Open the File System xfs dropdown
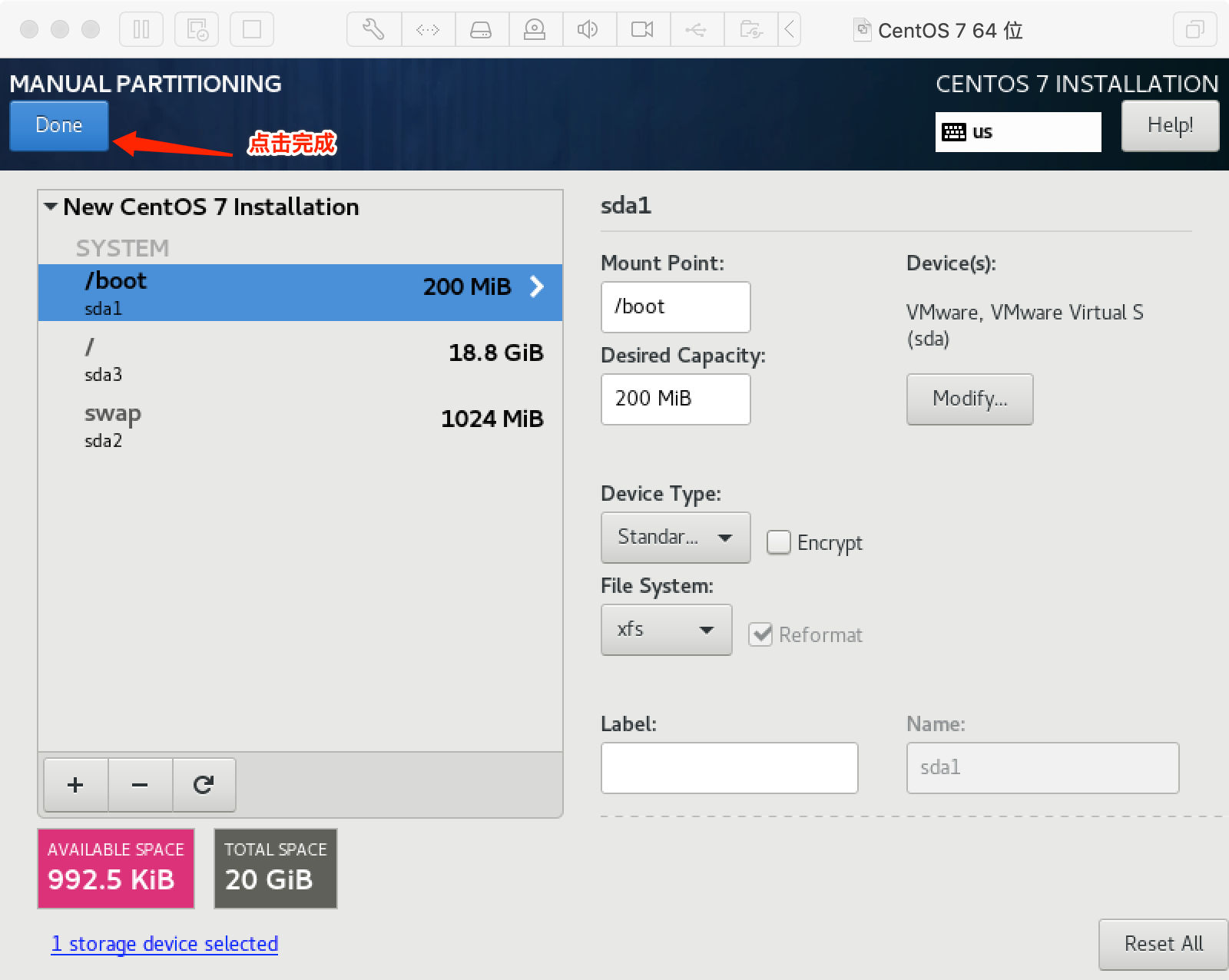The height and width of the screenshot is (980, 1229). pos(667,630)
